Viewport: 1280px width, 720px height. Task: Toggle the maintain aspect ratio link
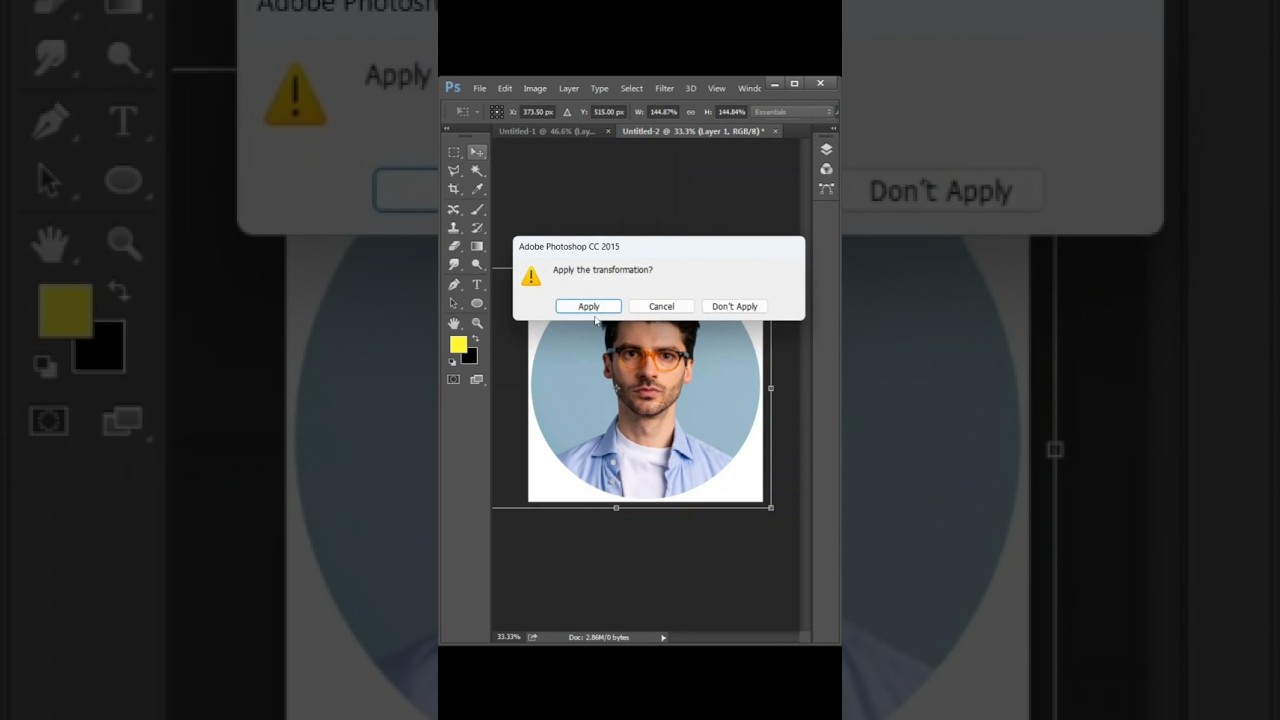(690, 112)
